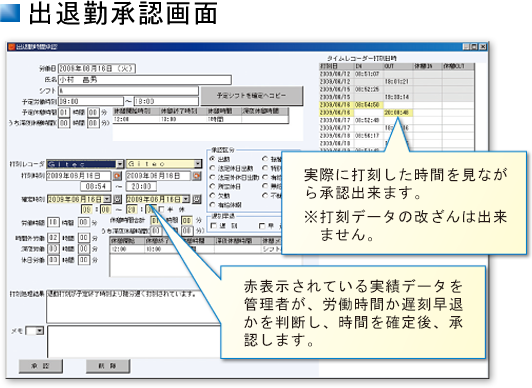Click the 予定労働時刻 end field 18:00
Image resolution: width=532 pixels, height=388 pixels.
pyautogui.click(x=166, y=101)
